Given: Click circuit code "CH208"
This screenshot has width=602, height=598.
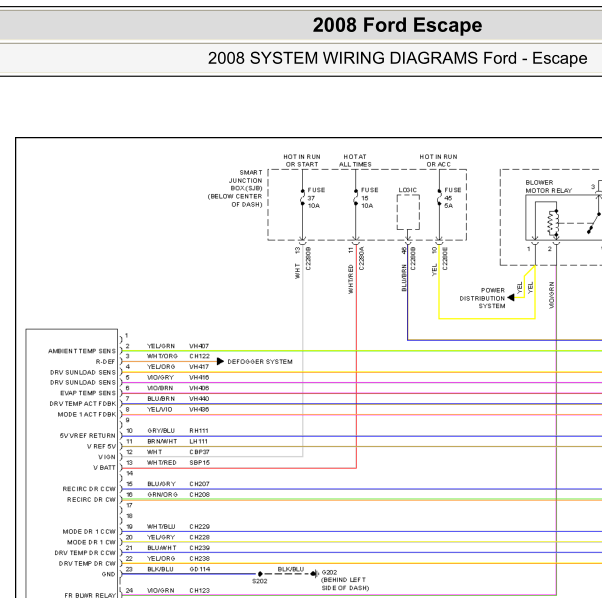Looking at the screenshot, I should pyautogui.click(x=200, y=495).
